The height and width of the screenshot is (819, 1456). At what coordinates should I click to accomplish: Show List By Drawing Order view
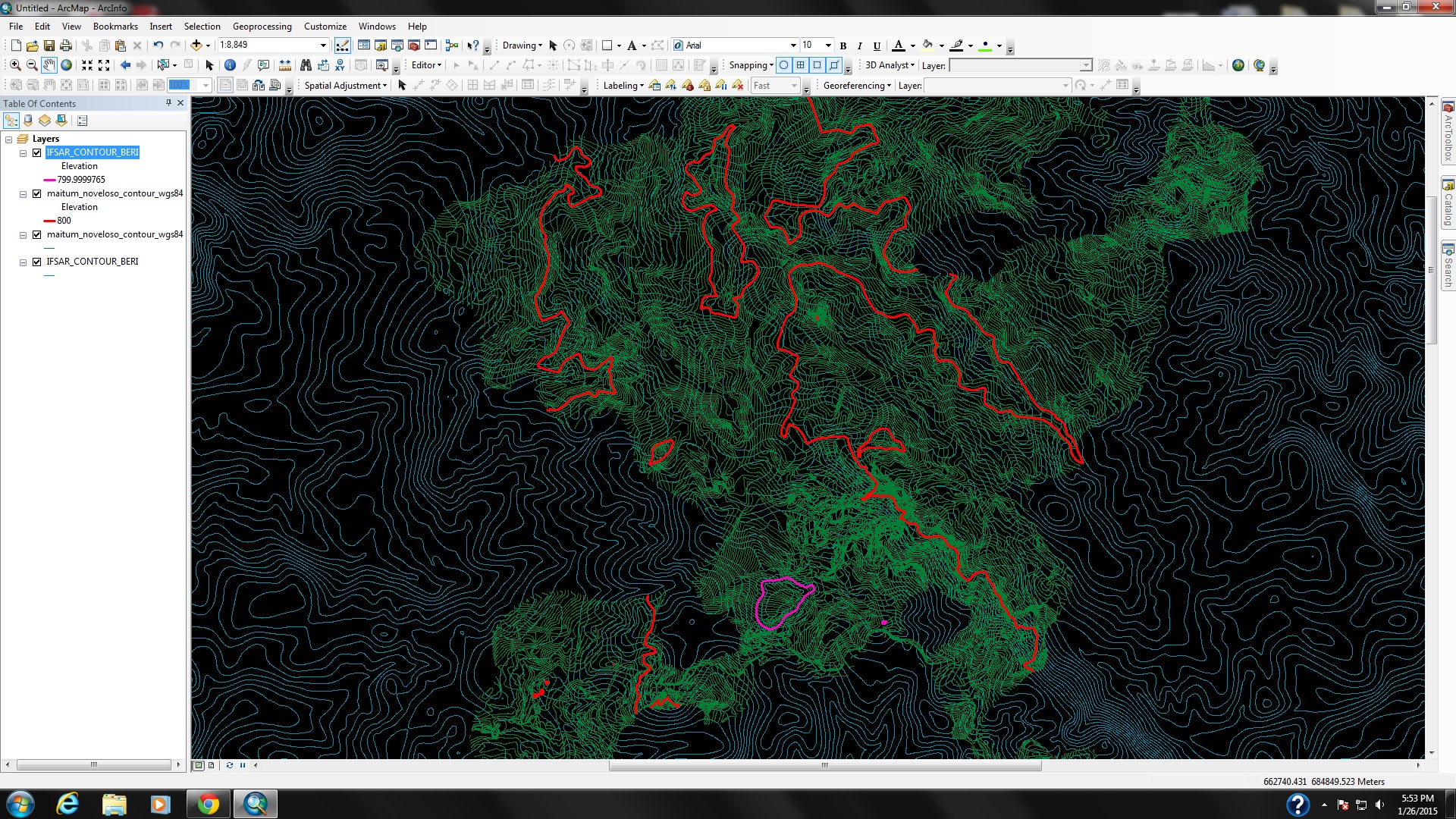tap(11, 121)
